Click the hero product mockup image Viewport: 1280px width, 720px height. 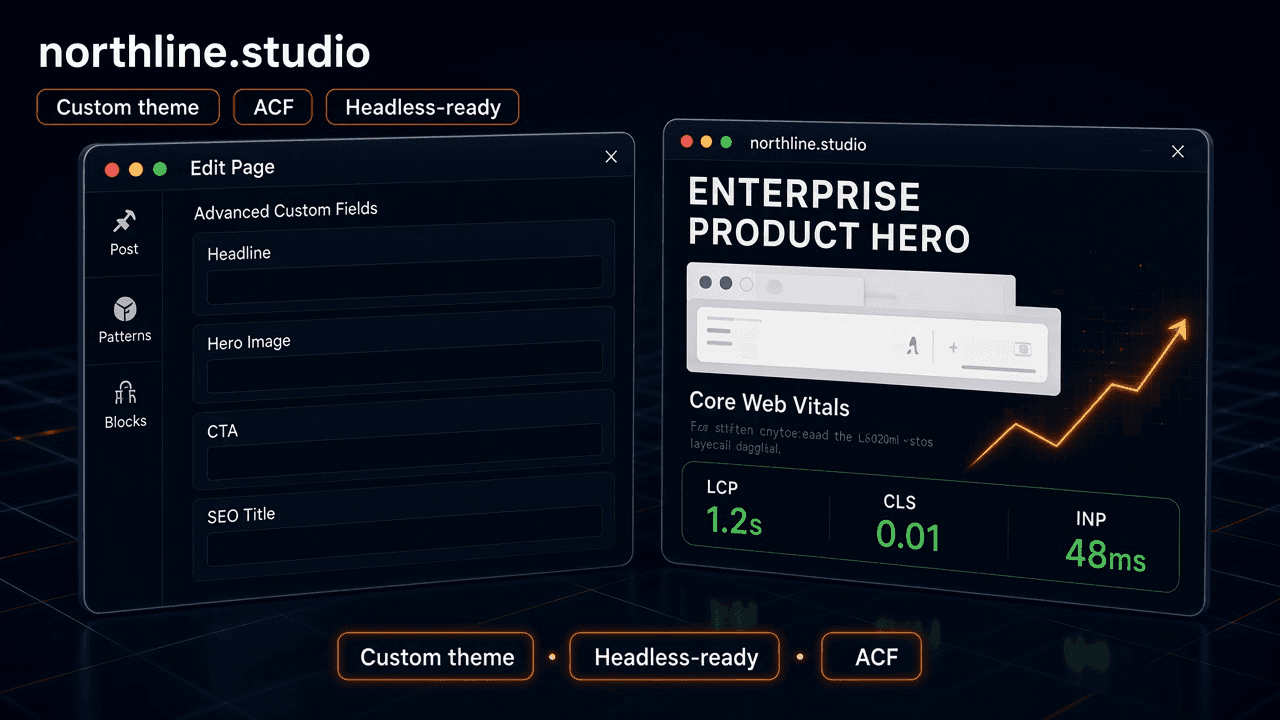873,329
